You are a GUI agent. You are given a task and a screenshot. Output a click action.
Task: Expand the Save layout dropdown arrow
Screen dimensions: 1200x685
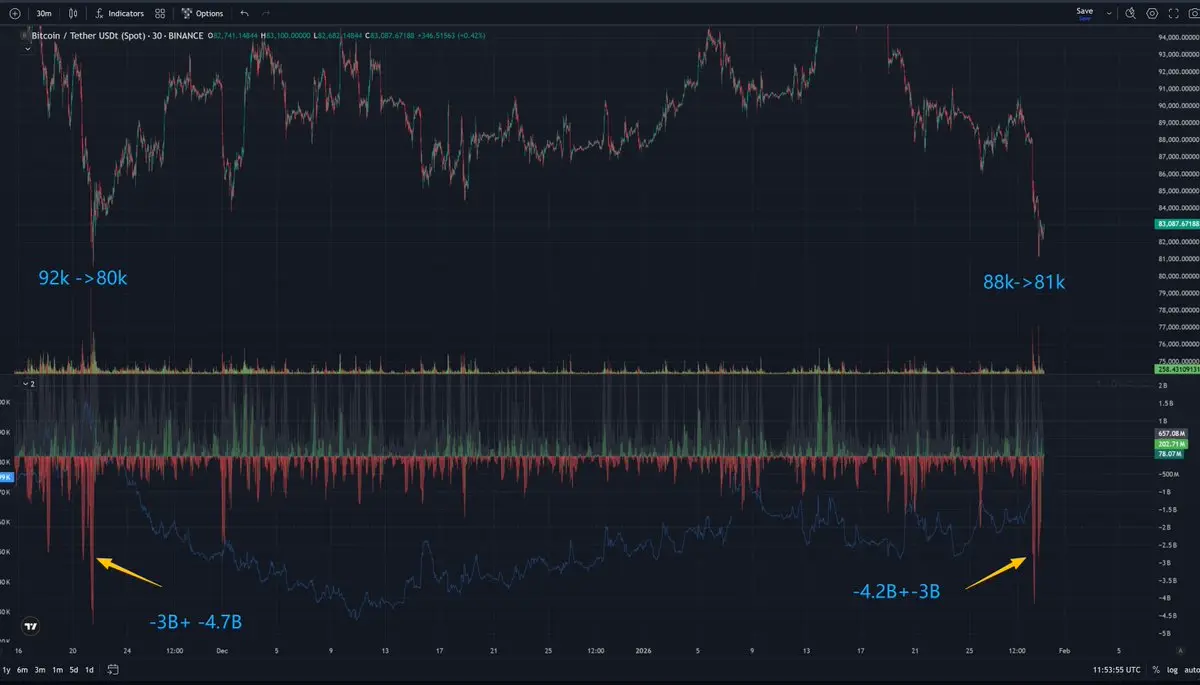click(1108, 13)
